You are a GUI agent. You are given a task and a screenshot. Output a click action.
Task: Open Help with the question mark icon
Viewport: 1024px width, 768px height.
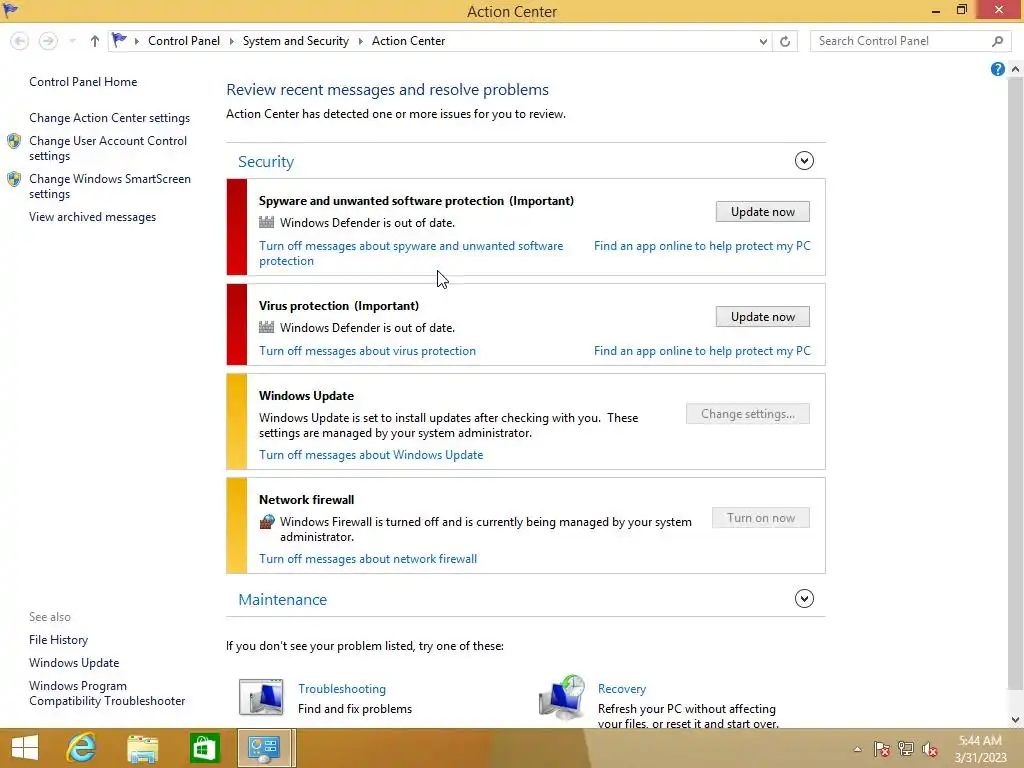click(997, 69)
